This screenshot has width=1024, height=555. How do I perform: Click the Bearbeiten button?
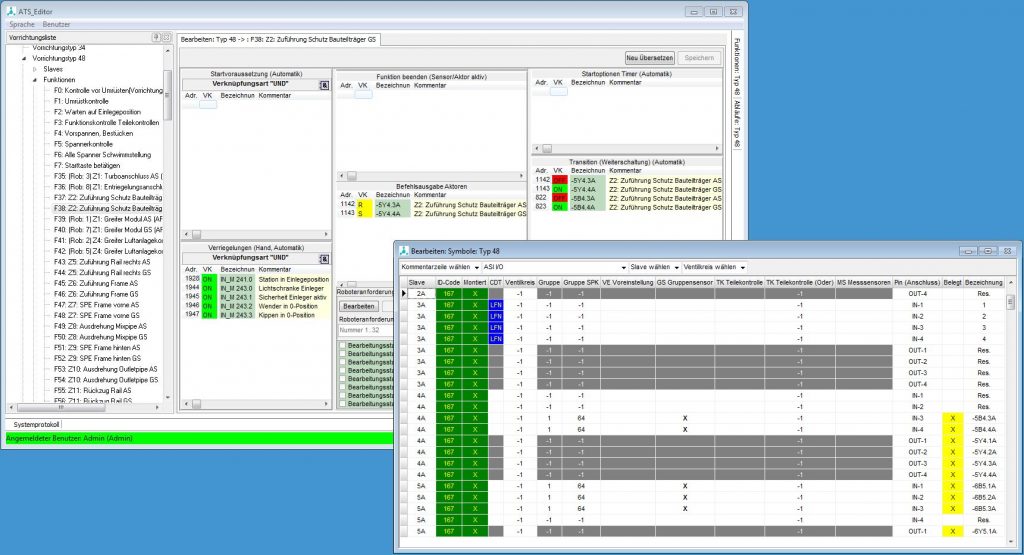359,306
